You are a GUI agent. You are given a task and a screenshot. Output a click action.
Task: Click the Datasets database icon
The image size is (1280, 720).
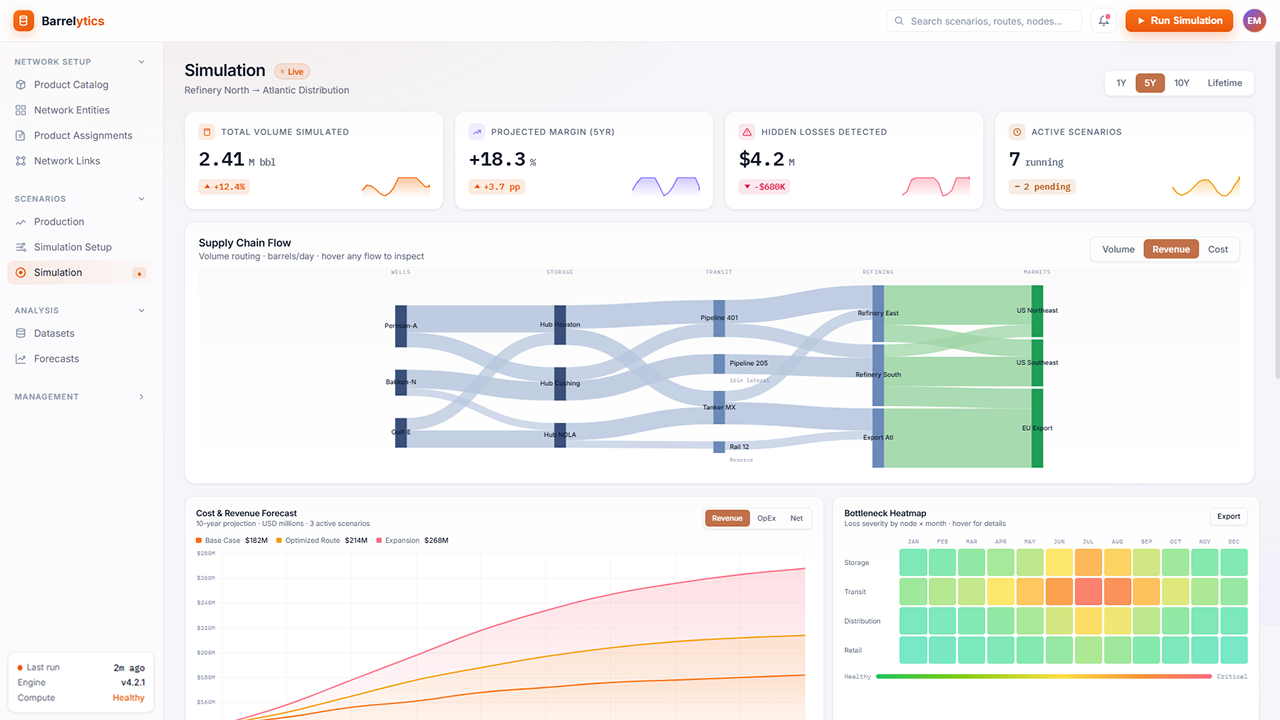(x=21, y=333)
